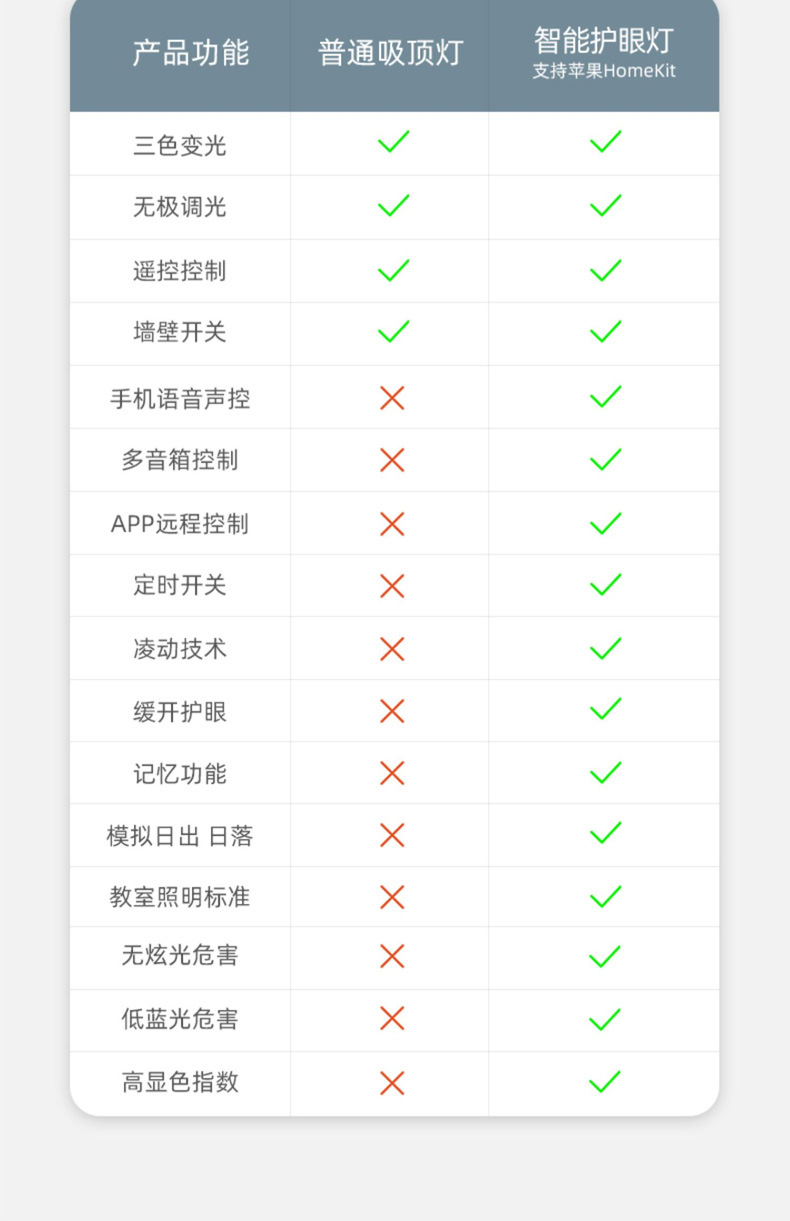Select the 普通吸顶灯 column header
The height and width of the screenshot is (1221, 790).
390,52
